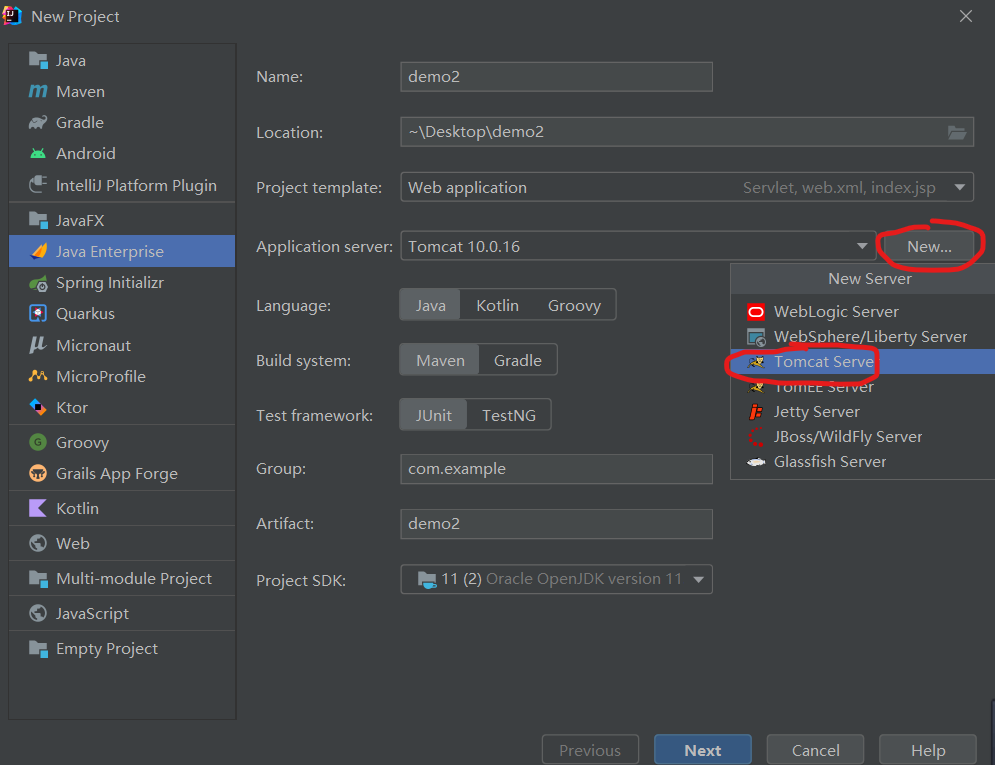This screenshot has width=995, height=765.
Task: Click the WebSphere/Liberty Server icon
Action: click(x=756, y=337)
